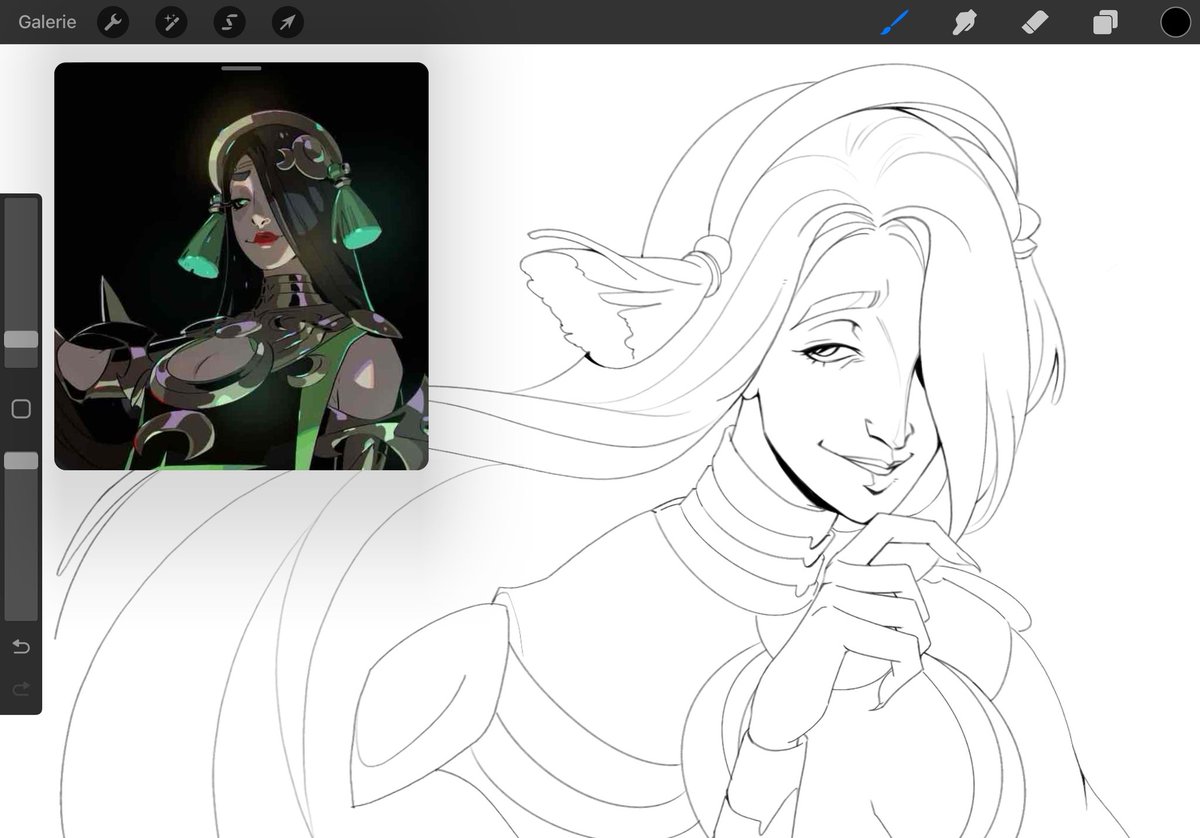Activate the Selection tool
The height and width of the screenshot is (838, 1200).
pos(229,22)
